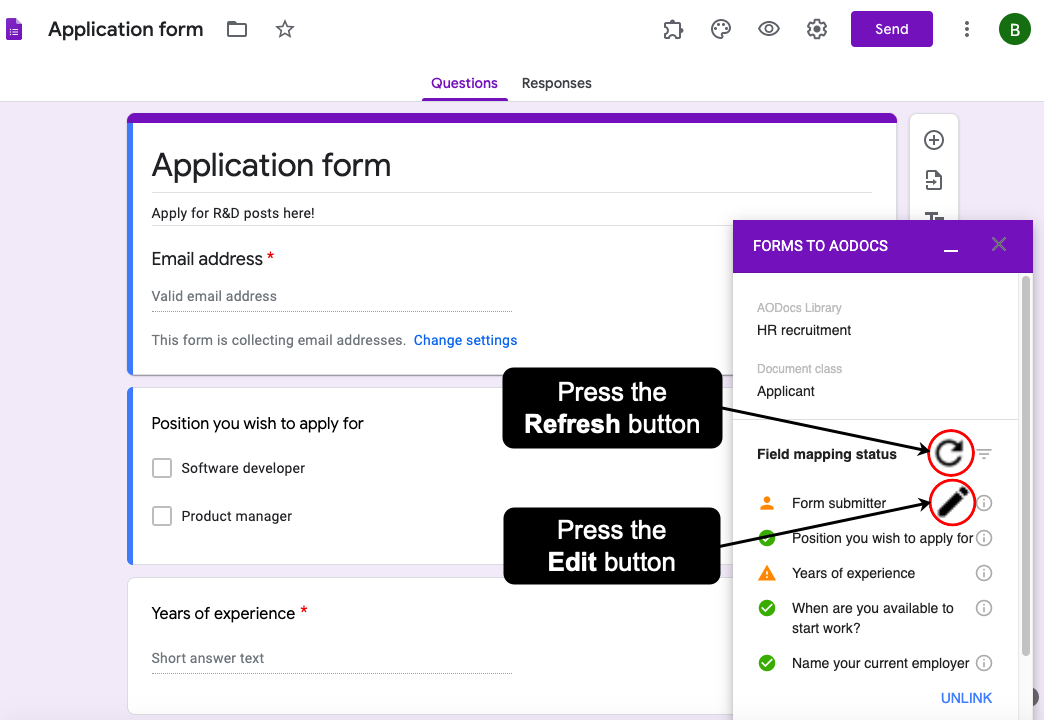Screen dimensions: 1044x720
Task: Open the More options three-dot menu
Action: coord(966,29)
